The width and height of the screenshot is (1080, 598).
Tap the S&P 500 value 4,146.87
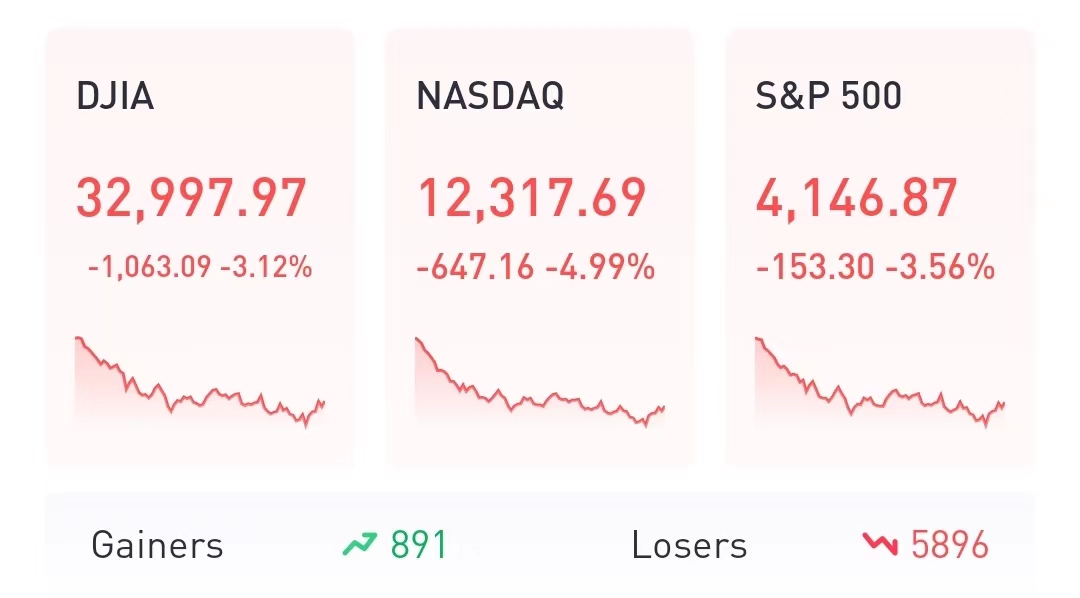tap(857, 198)
